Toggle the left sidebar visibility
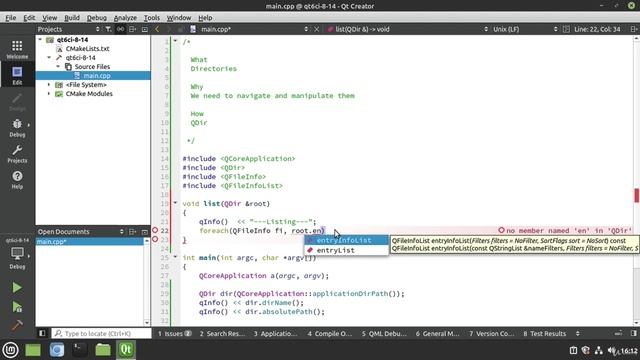This screenshot has height=360, width=640. 42,333
